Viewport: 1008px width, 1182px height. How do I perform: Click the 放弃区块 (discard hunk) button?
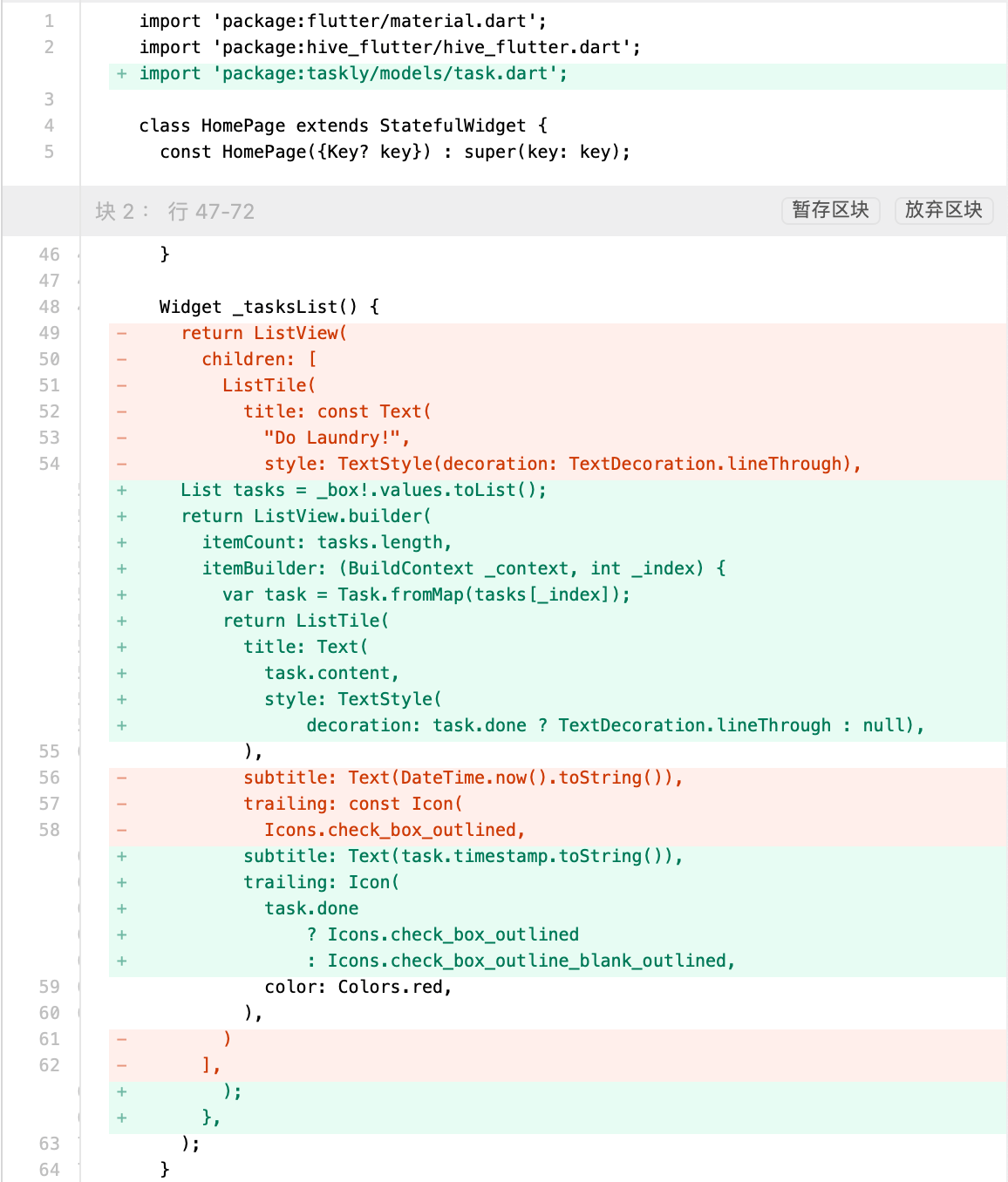(x=943, y=210)
